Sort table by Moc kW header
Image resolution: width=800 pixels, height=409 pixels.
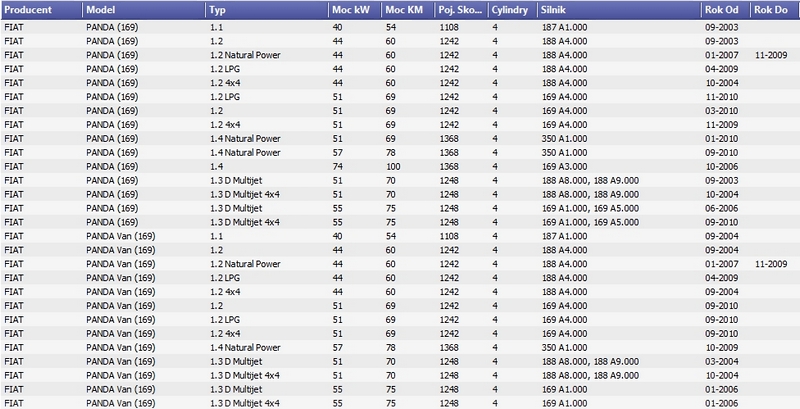click(355, 10)
